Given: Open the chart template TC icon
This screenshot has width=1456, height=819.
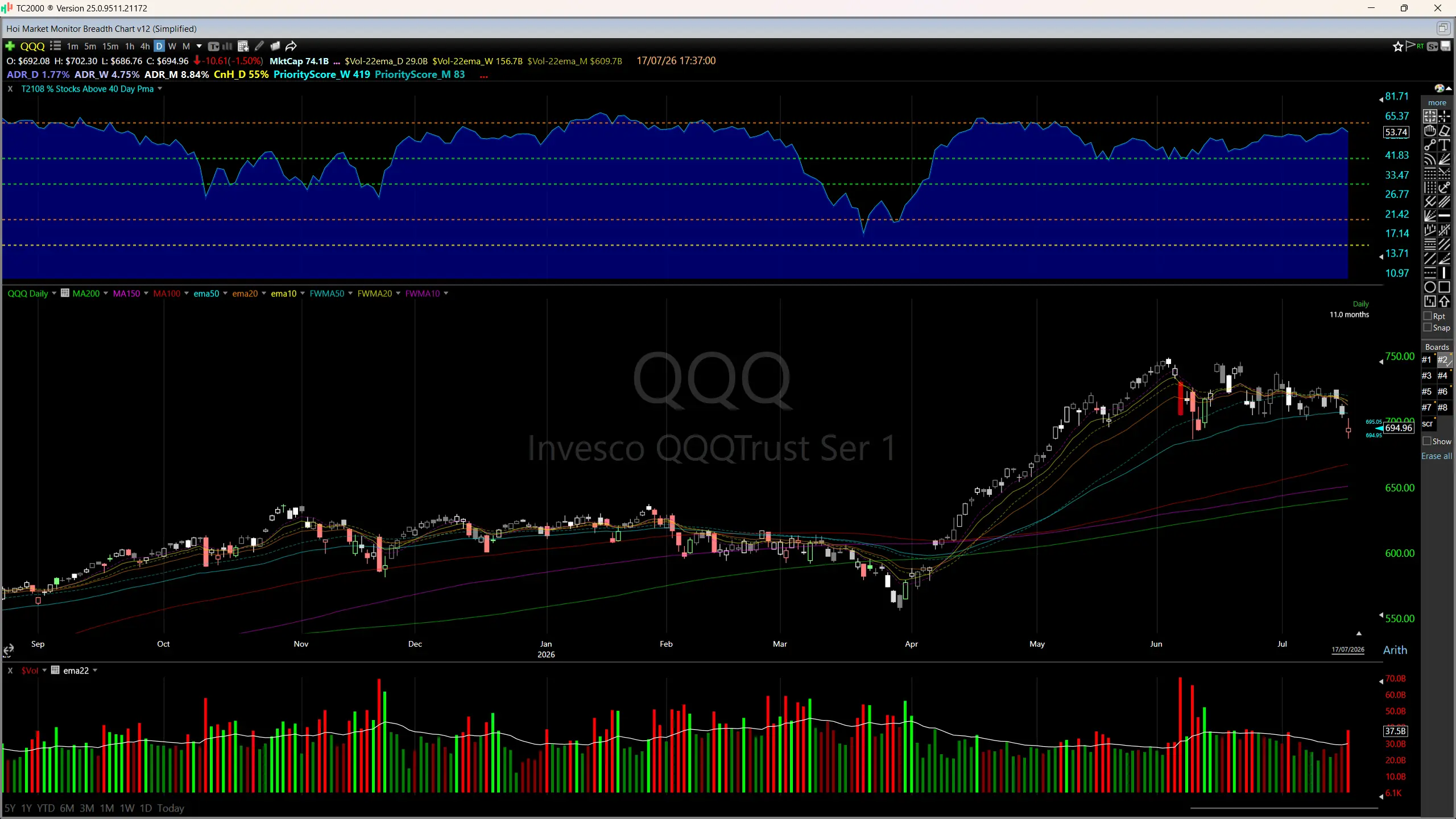Looking at the screenshot, I should [214, 46].
